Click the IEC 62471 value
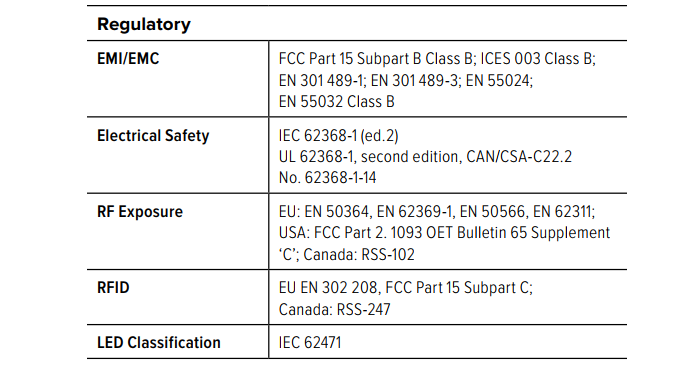Image resolution: width=684 pixels, height=381 pixels. pos(310,343)
